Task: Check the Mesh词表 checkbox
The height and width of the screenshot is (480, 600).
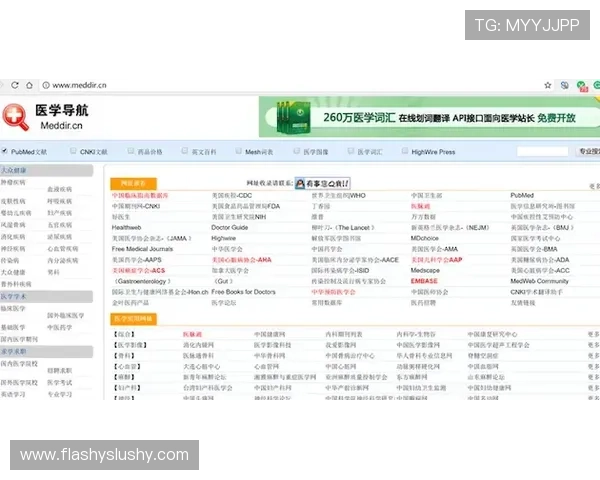Action: [239, 151]
